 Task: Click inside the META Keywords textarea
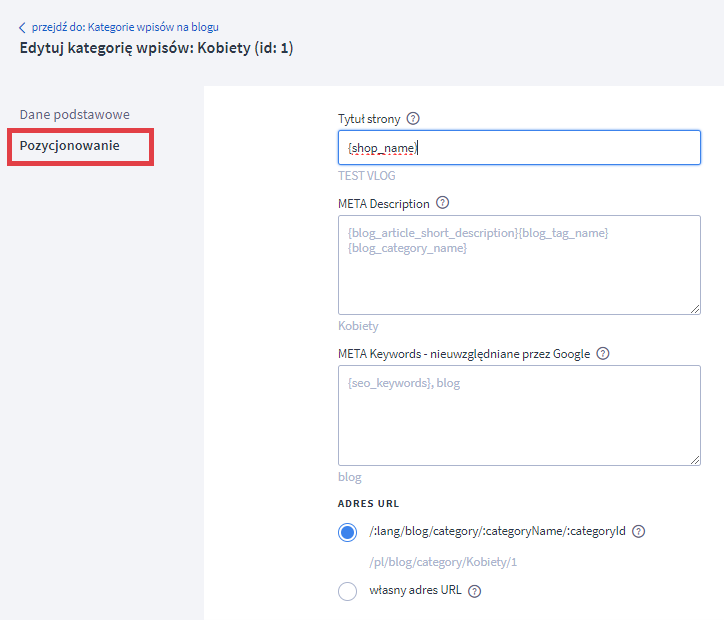(519, 415)
